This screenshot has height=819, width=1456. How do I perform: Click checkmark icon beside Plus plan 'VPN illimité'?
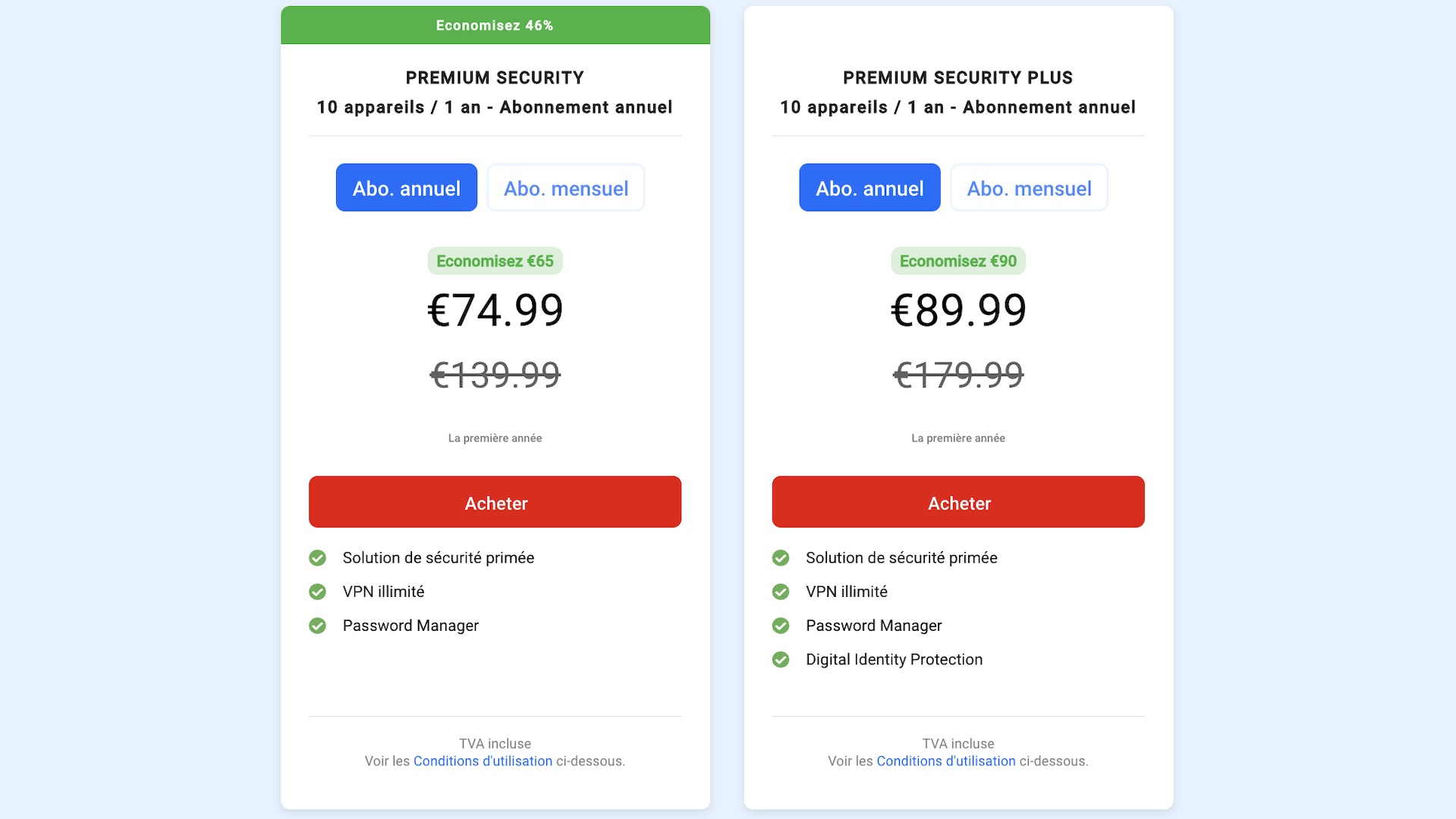pyautogui.click(x=781, y=591)
